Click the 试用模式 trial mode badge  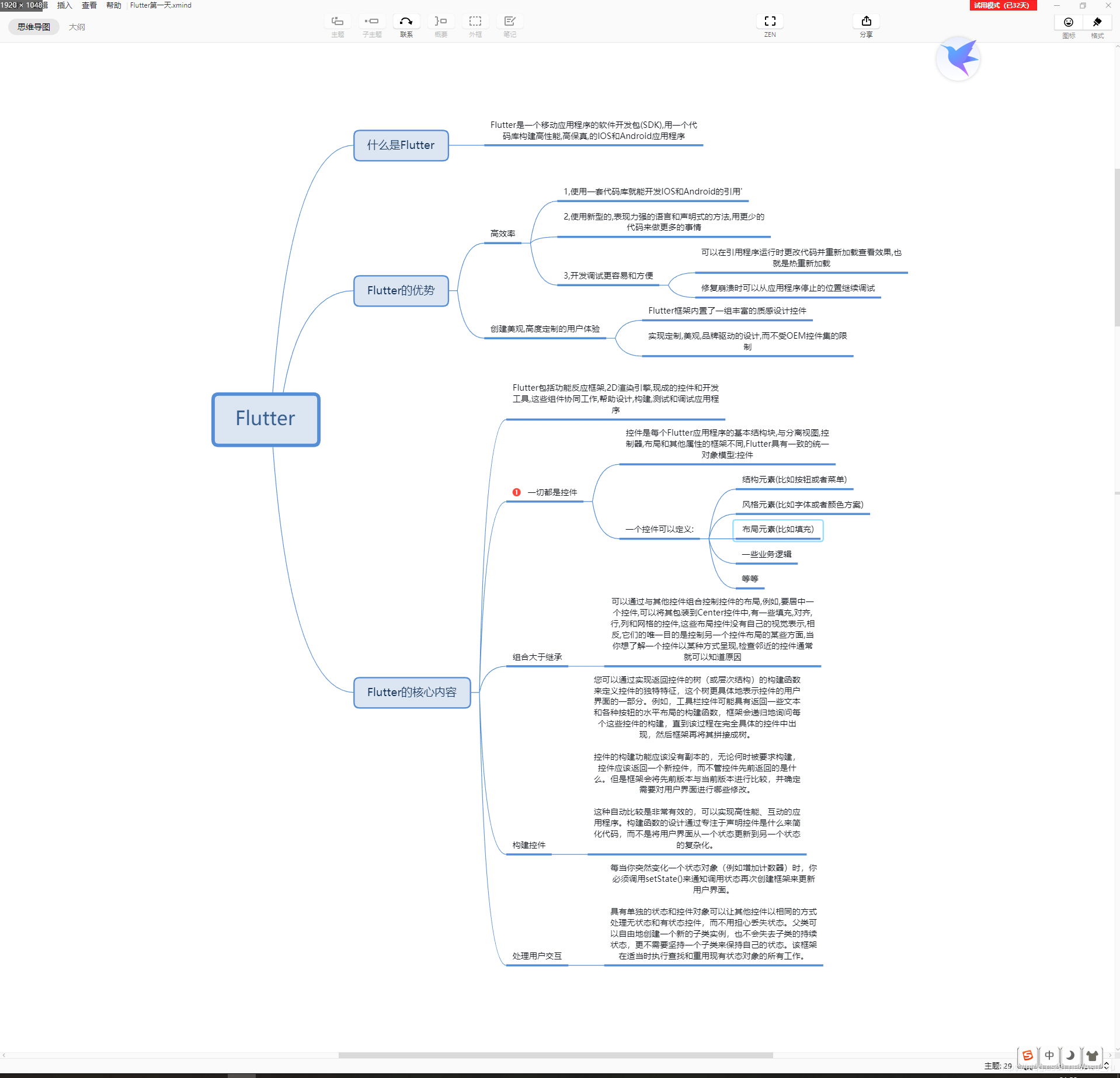1003,5
